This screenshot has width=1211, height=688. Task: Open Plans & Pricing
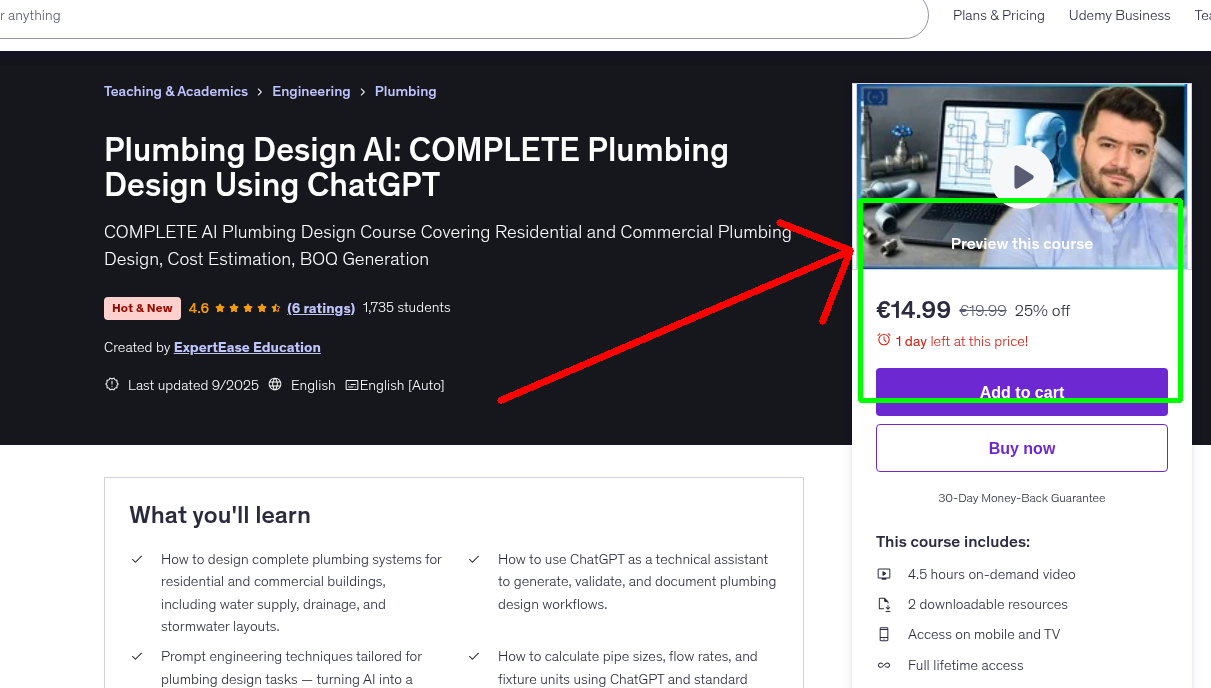pyautogui.click(x=998, y=15)
